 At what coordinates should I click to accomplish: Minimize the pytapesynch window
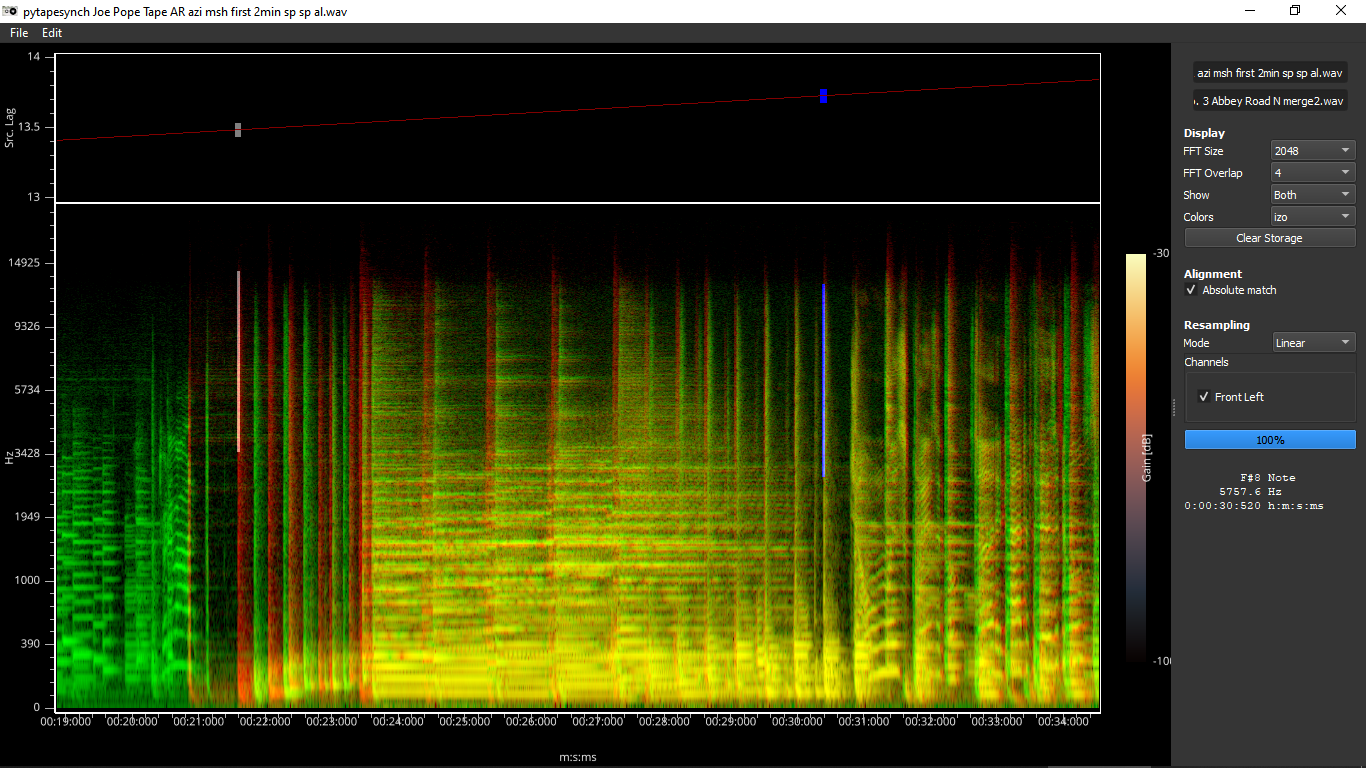1250,11
